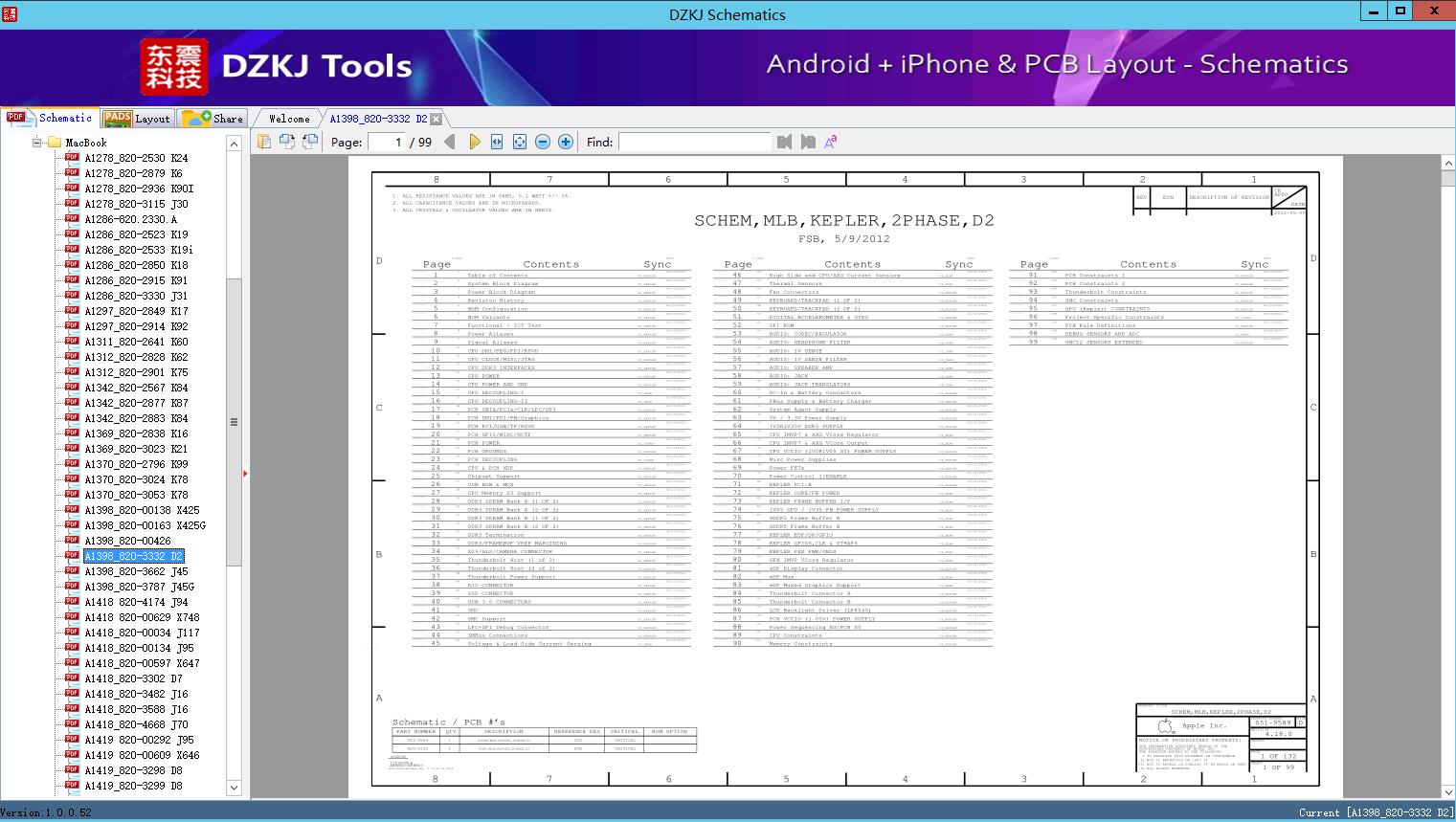This screenshot has width=1456, height=822.
Task: Click the match case search icon
Action: pos(831,142)
